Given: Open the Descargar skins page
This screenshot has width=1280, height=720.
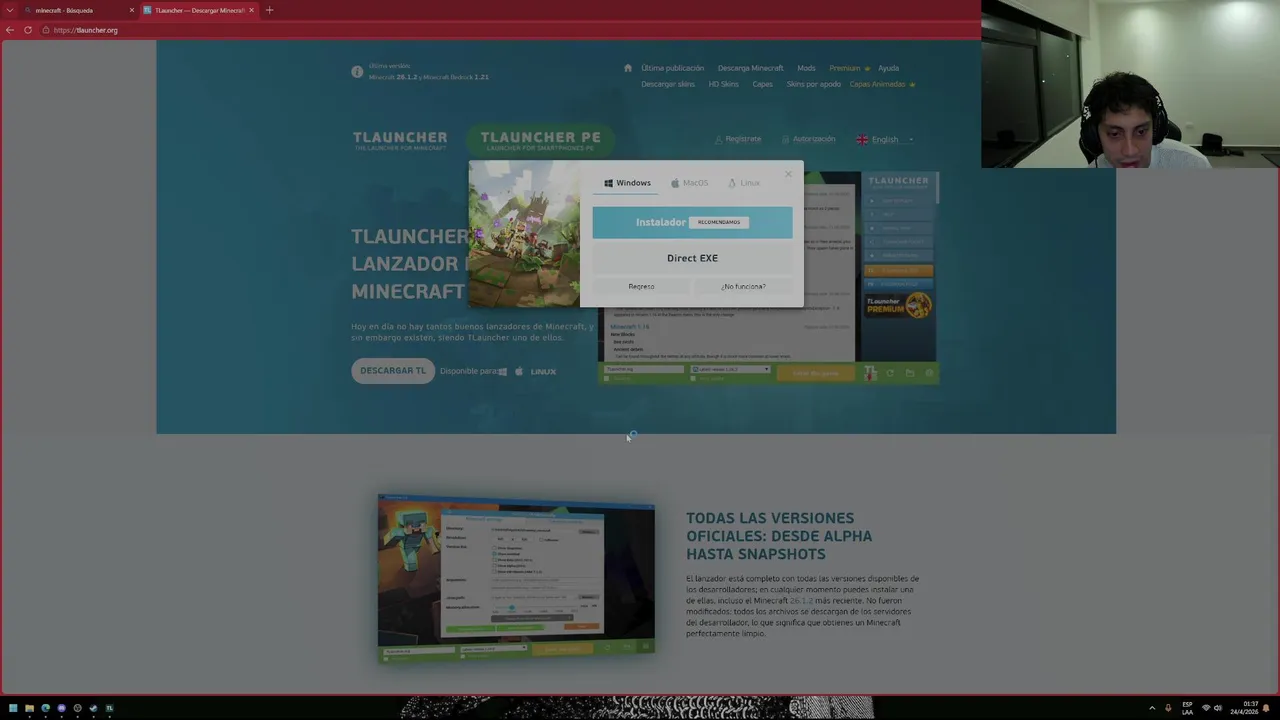Looking at the screenshot, I should point(668,84).
